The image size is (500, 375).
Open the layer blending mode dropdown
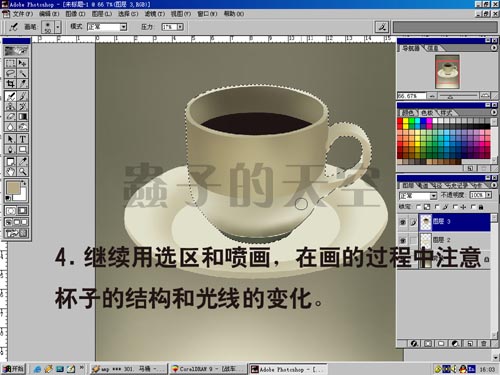click(433, 196)
